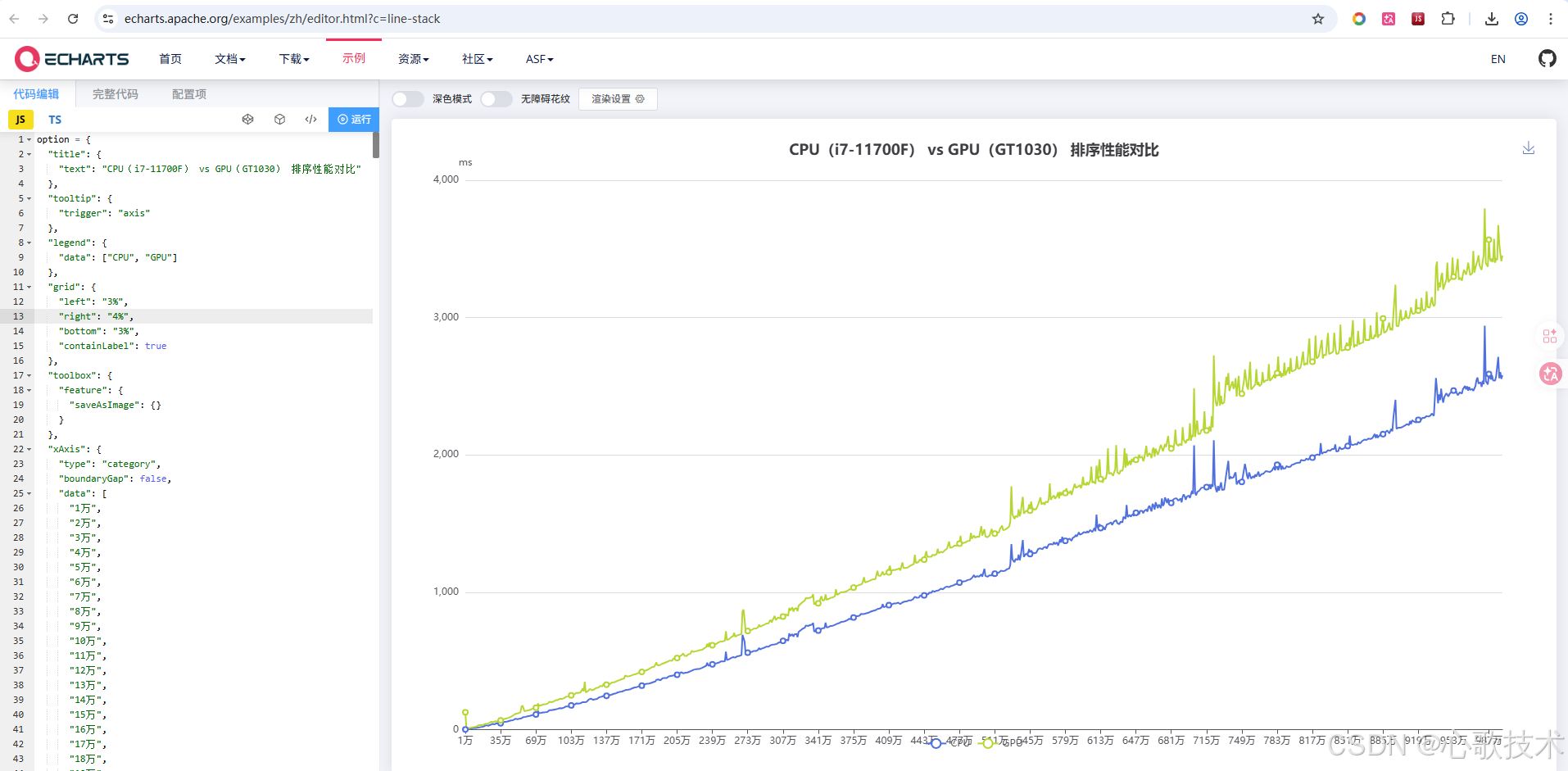This screenshot has height=771, width=1568.
Task: Click code line "right": "4%"
Action: click(x=96, y=316)
